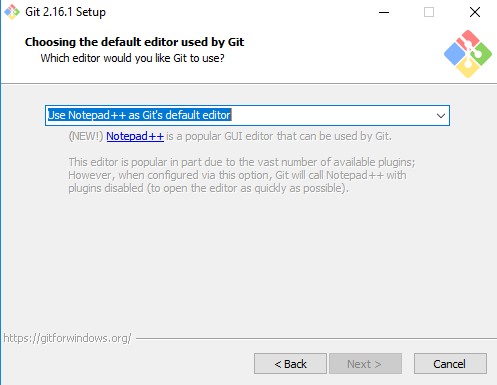The width and height of the screenshot is (497, 385).
Task: Open the editor combo box via its blank area
Action: coord(332,115)
